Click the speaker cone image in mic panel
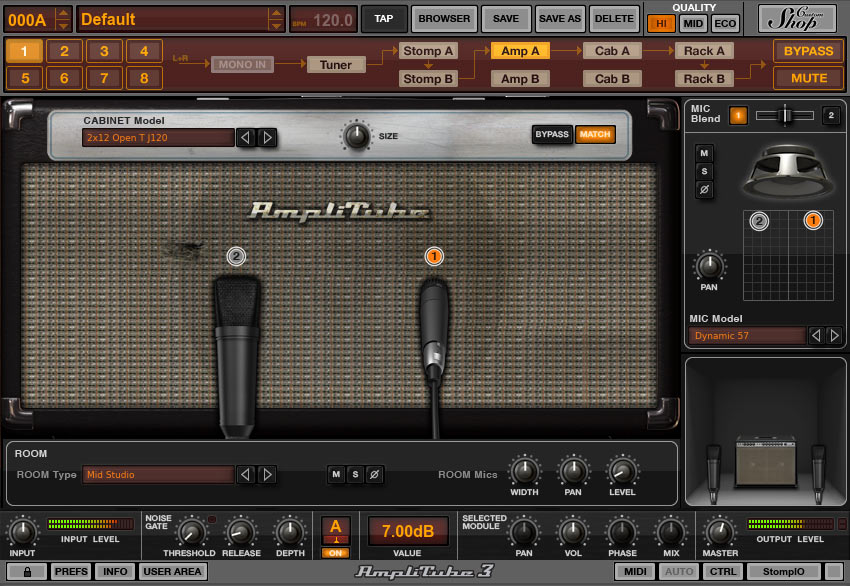Viewport: 850px width, 586px height. coord(788,170)
